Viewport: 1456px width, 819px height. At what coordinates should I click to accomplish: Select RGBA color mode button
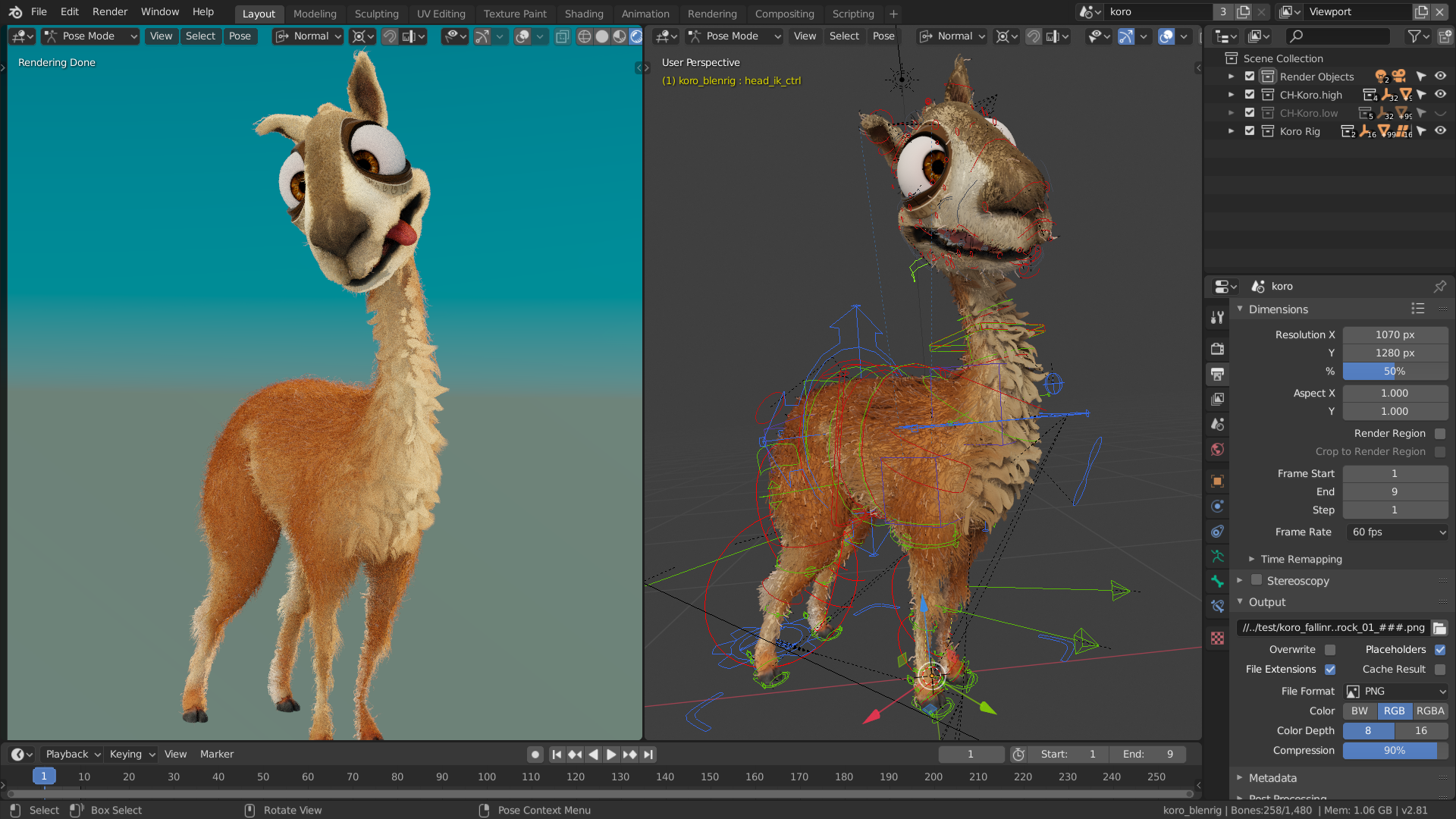[1429, 711]
